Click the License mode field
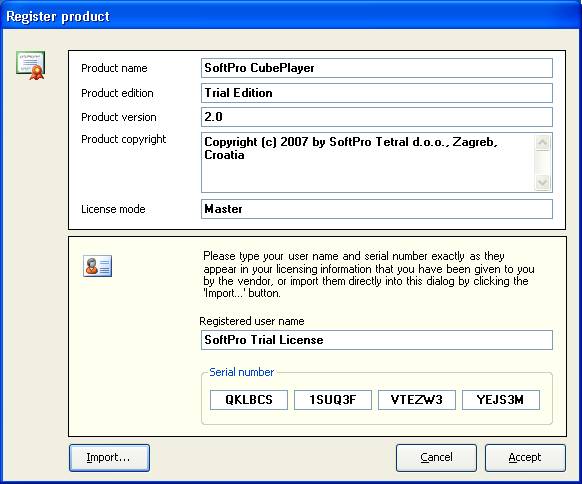Viewport: 582px width, 484px height. (x=377, y=209)
